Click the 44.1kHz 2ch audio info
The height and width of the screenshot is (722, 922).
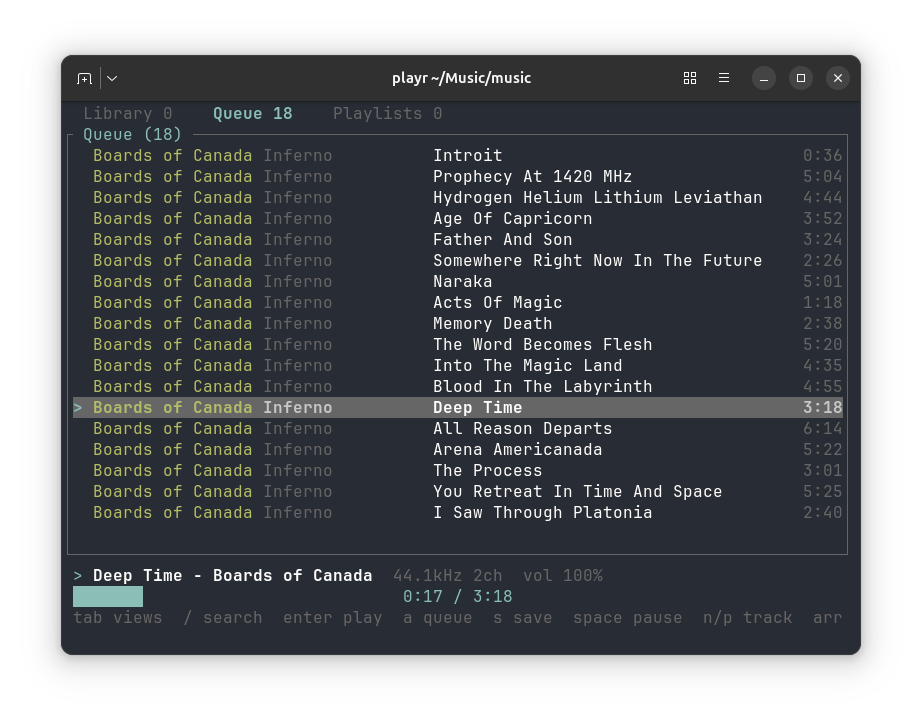[x=447, y=576]
